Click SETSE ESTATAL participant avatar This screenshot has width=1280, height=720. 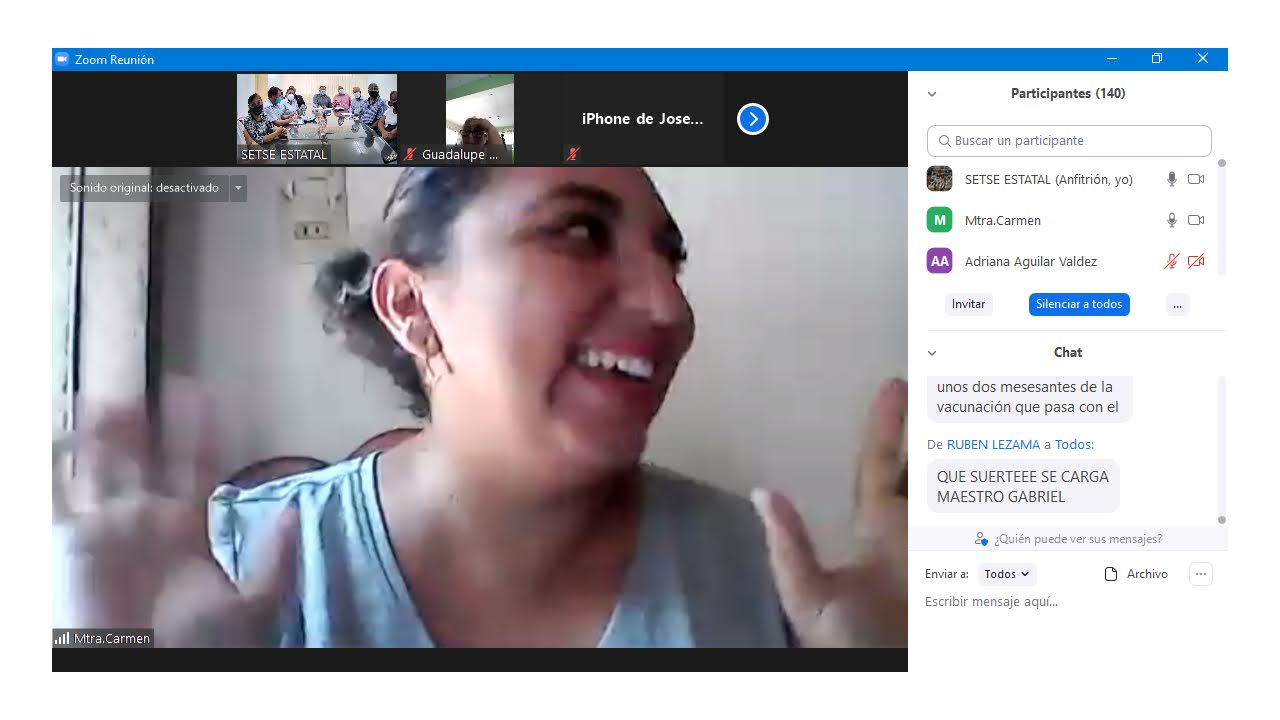tap(939, 179)
